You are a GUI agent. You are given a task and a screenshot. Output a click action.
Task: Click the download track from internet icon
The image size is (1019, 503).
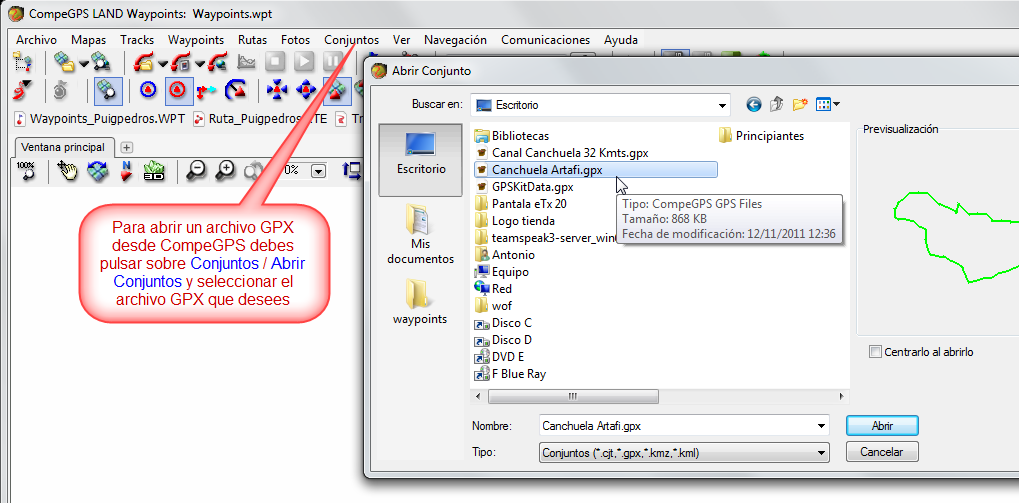[217, 62]
